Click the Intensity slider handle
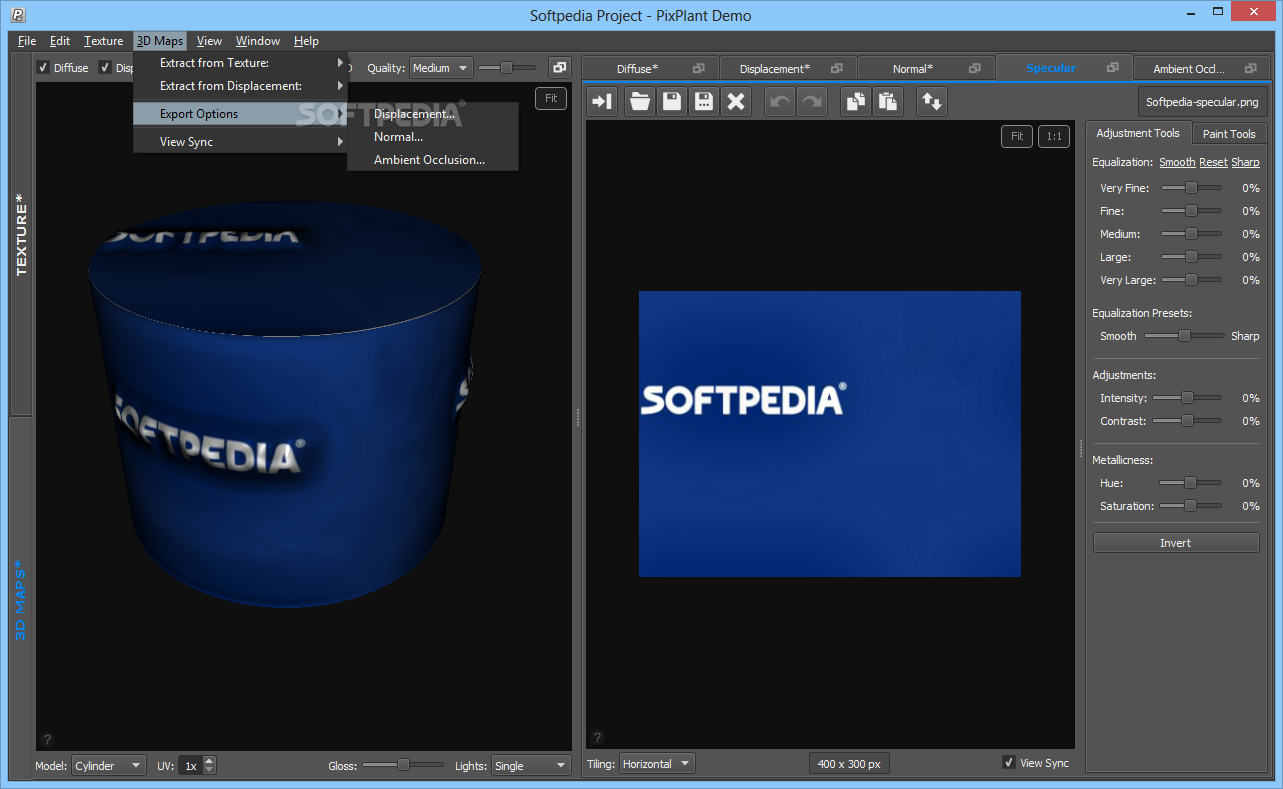Image resolution: width=1283 pixels, height=789 pixels. click(x=1187, y=398)
